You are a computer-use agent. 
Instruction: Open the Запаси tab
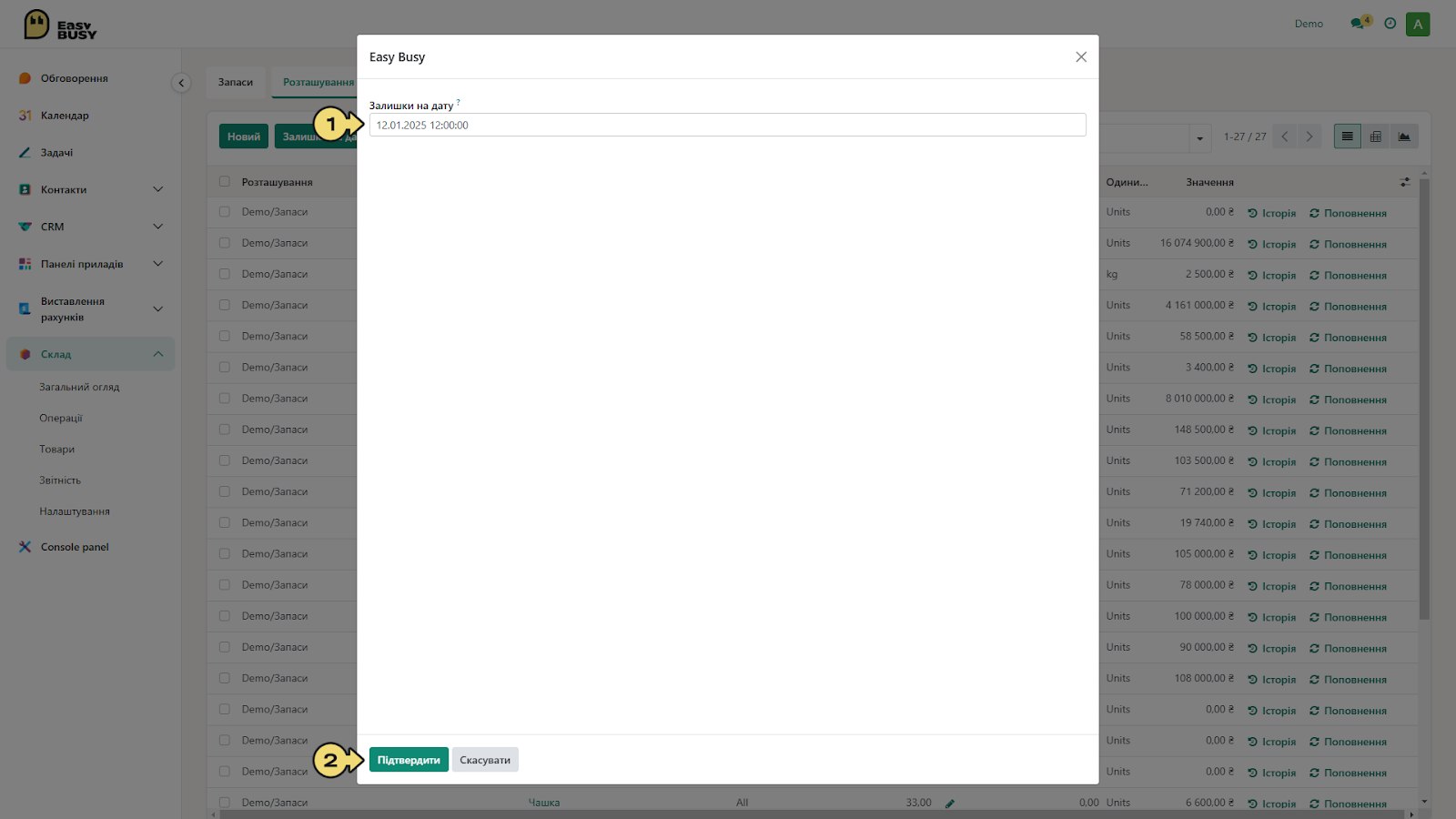tap(236, 82)
